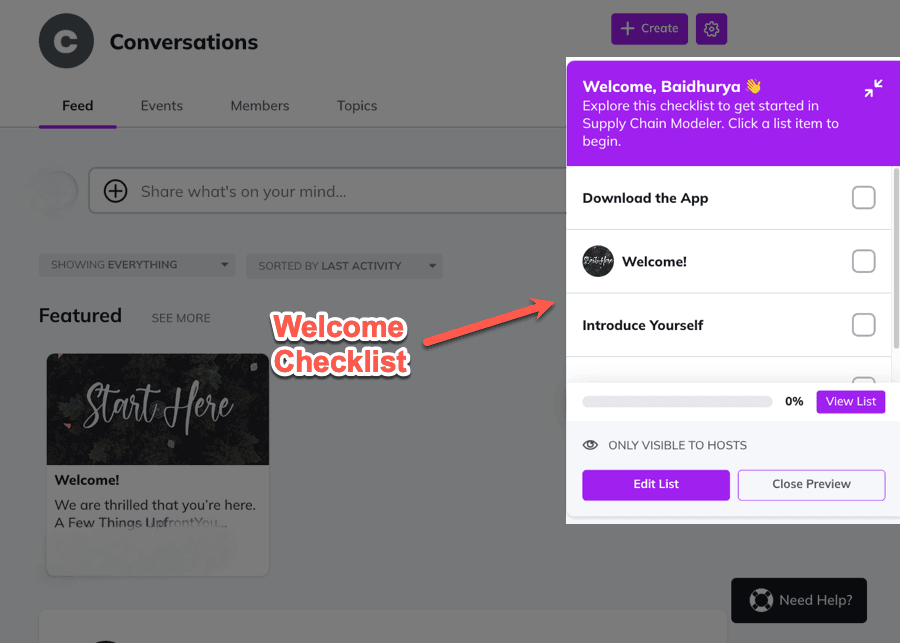Click the plus icon on the Create button
Screen dimensions: 900x643
pos(628,29)
